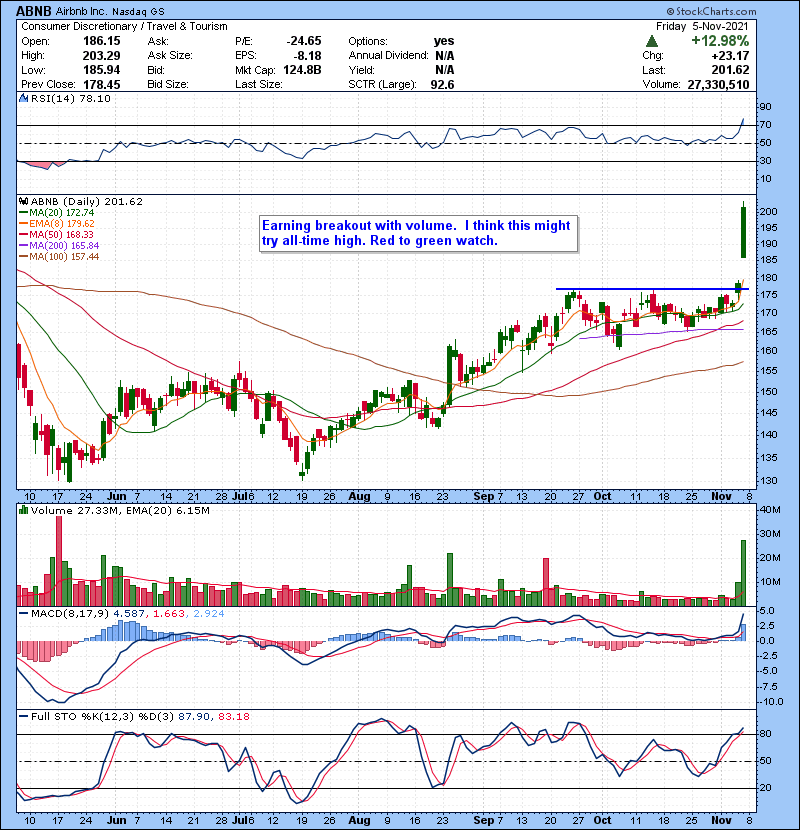
Task: Click the 40M volume axis label
Action: point(770,510)
